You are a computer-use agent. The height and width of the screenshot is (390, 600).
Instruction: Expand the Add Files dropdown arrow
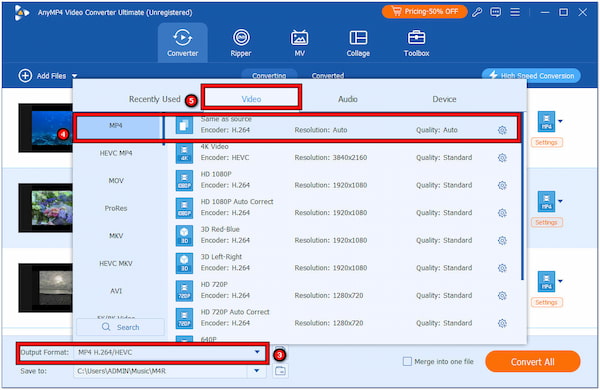[x=75, y=76]
